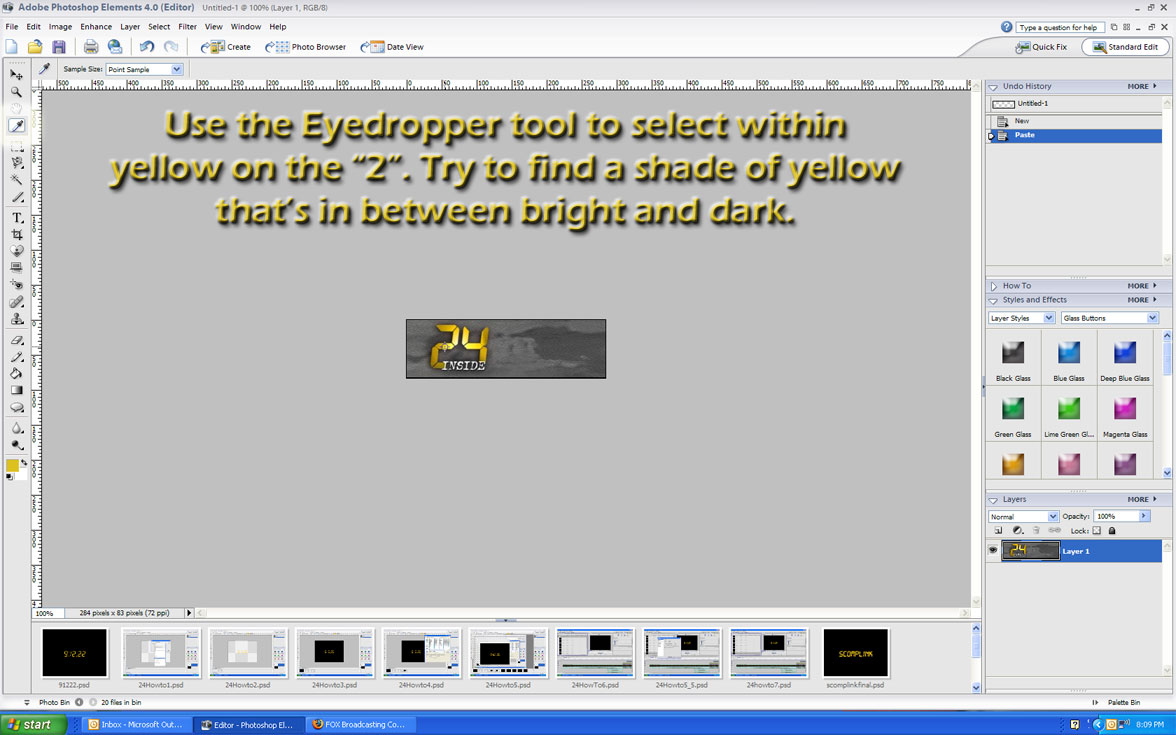Redo using the redo arrow
The image size is (1176, 735).
point(171,46)
